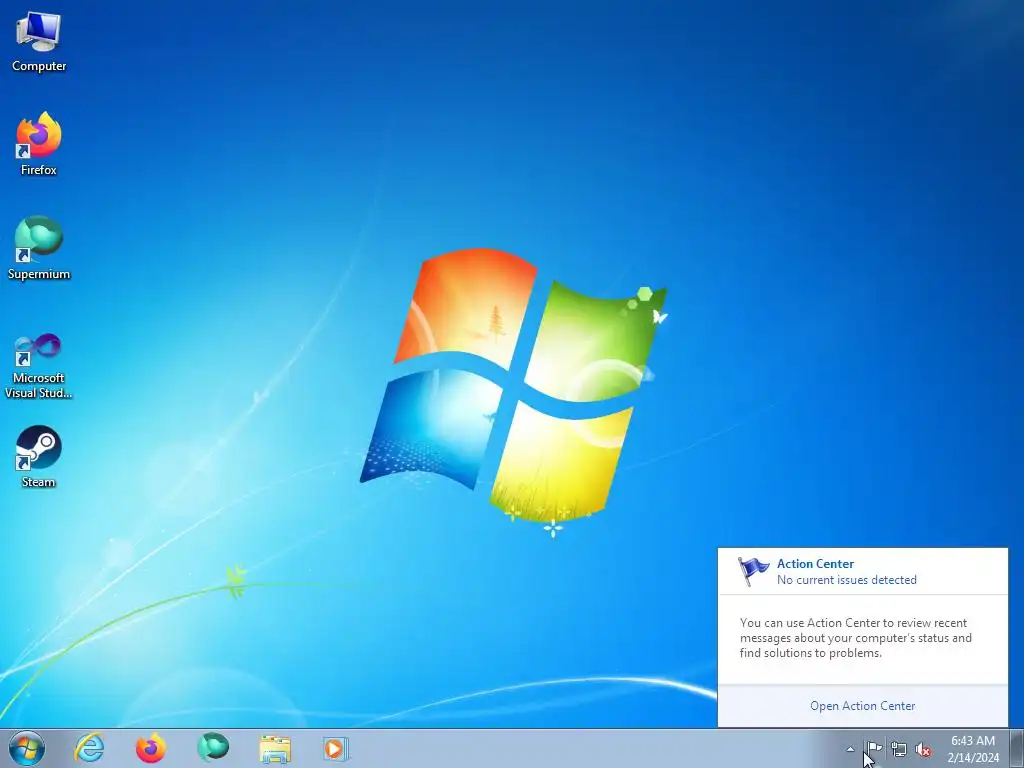This screenshot has height=768, width=1024.
Task: Show hidden tray icons arrow
Action: pyautogui.click(x=850, y=749)
